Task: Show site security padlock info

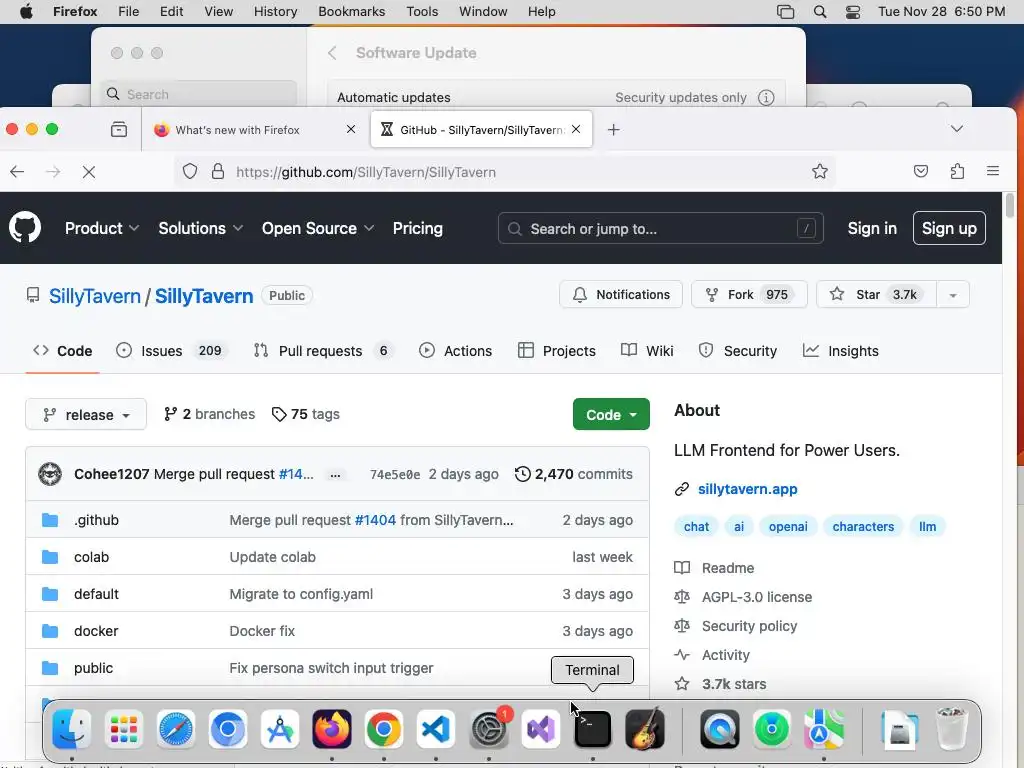Action: 217,172
